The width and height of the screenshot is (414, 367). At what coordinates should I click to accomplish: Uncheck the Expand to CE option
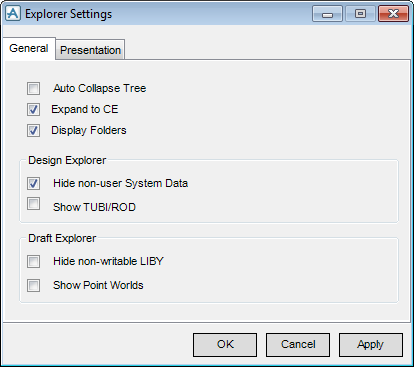33,109
